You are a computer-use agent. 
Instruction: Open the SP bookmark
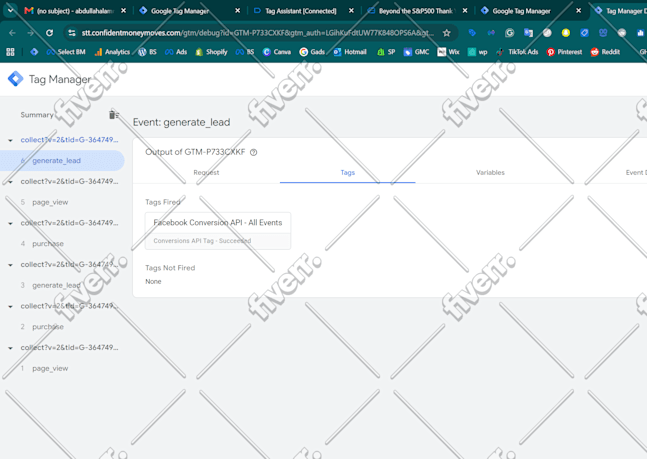tap(386, 52)
